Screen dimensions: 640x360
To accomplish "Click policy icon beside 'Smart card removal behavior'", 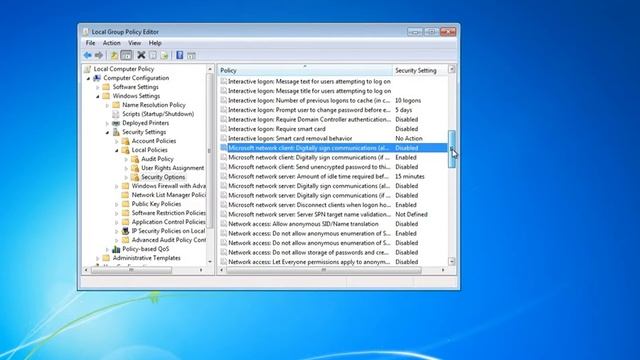I will tap(224, 138).
